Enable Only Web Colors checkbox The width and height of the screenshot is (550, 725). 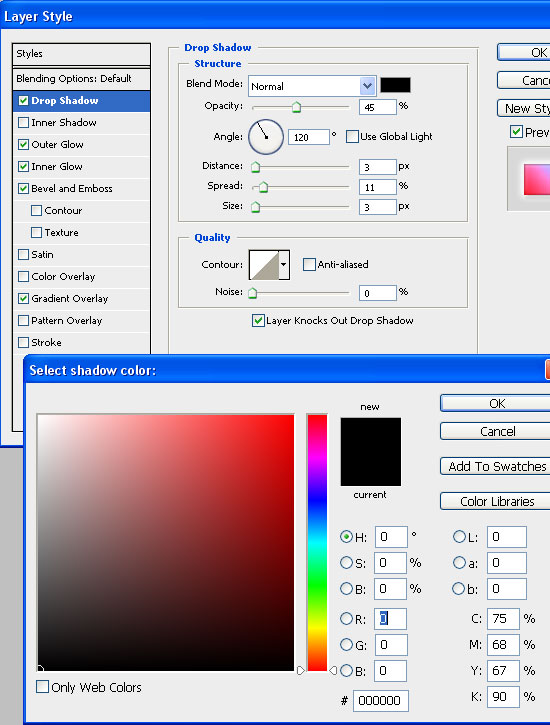(43, 687)
